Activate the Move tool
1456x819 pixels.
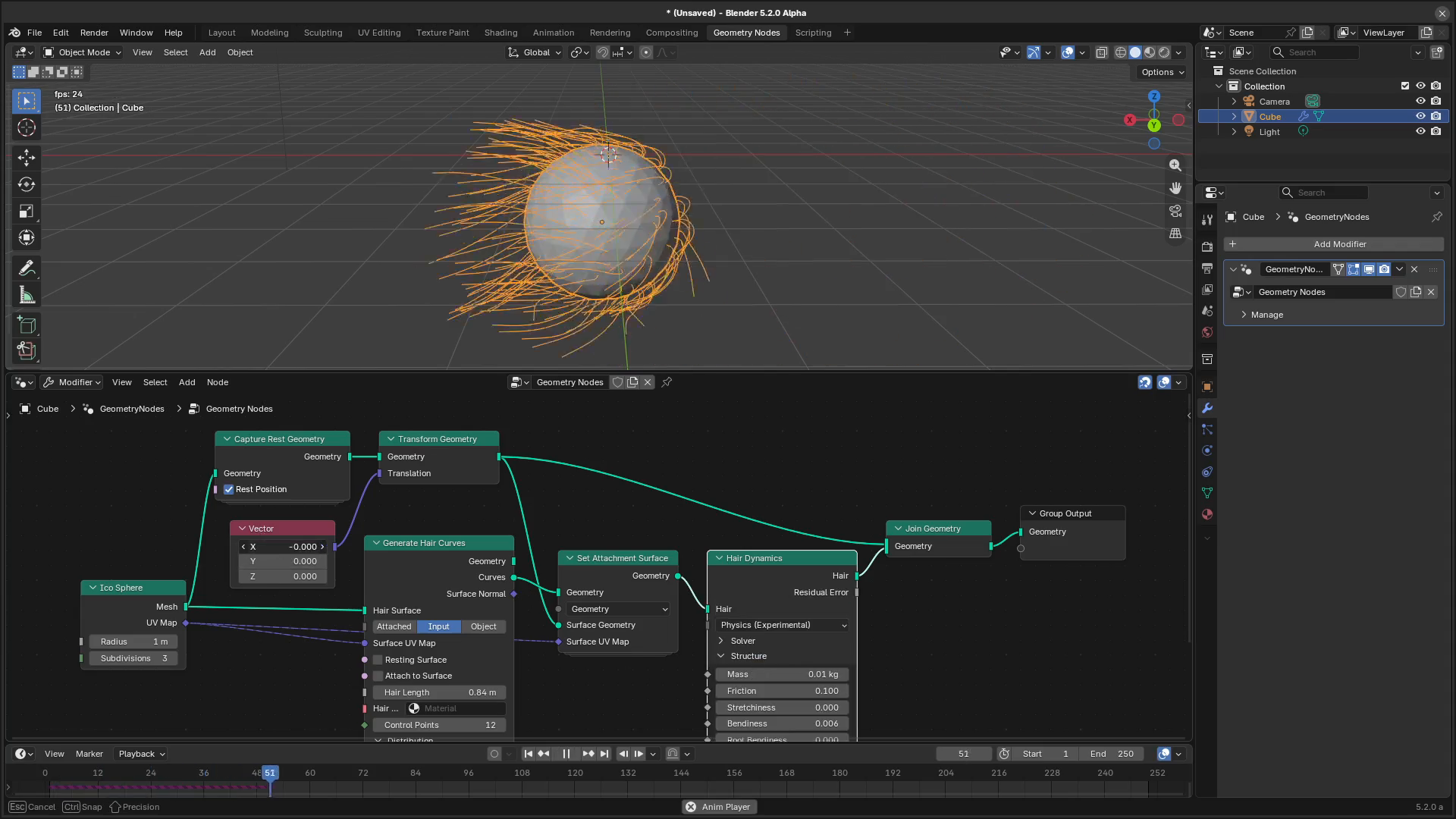click(x=27, y=158)
